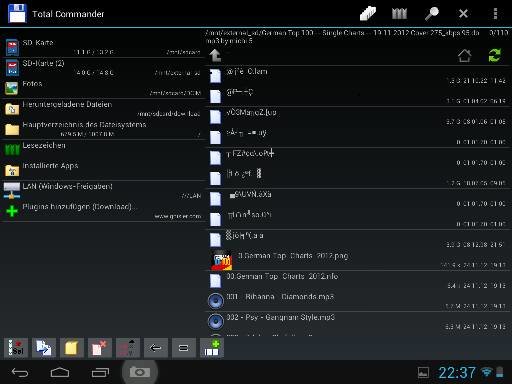Tap speaker icon of Gangnam Style mp3
The width and height of the screenshot is (512, 384).
tap(216, 322)
